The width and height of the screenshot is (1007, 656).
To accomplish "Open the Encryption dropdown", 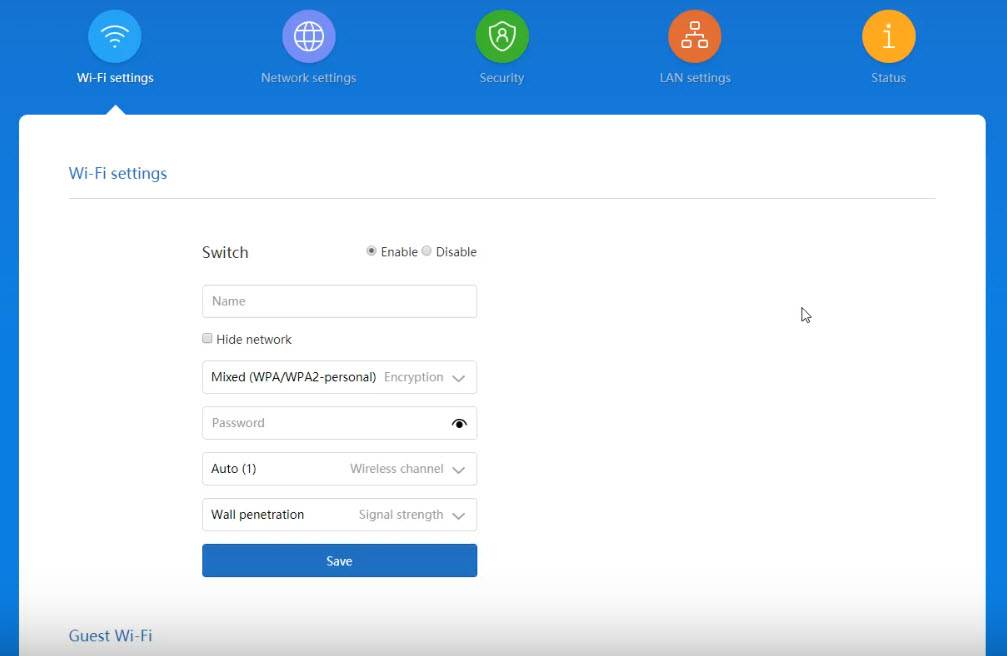I will point(339,377).
